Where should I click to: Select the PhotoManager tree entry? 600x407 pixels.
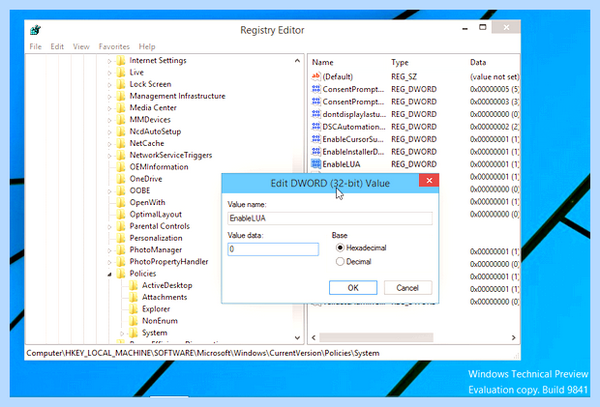click(156, 250)
